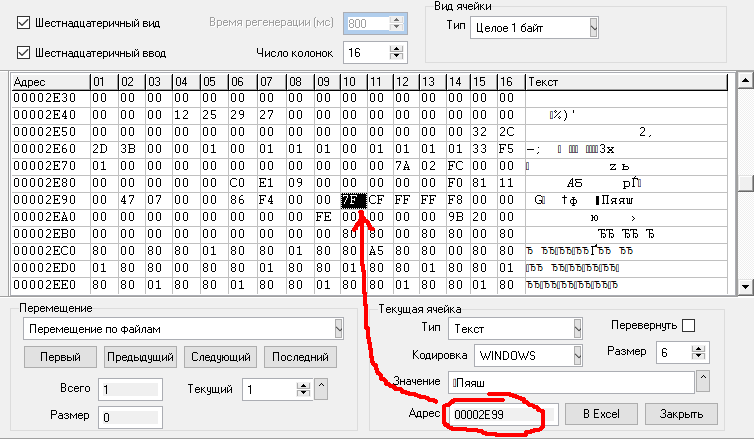
Task: Select cell FE in row 00002EA0
Action: 327,217
